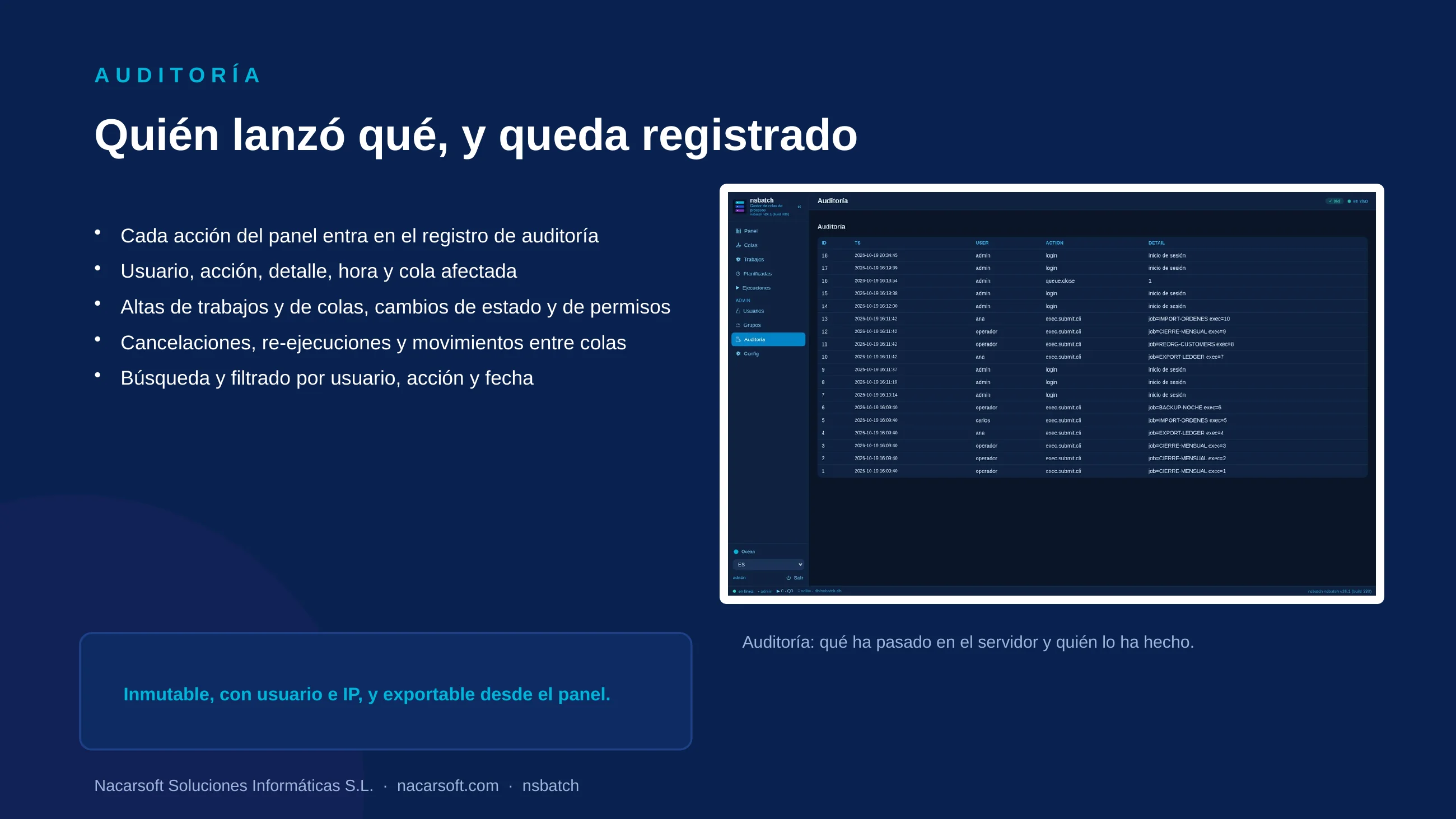Click the USER column header

pyautogui.click(x=982, y=243)
